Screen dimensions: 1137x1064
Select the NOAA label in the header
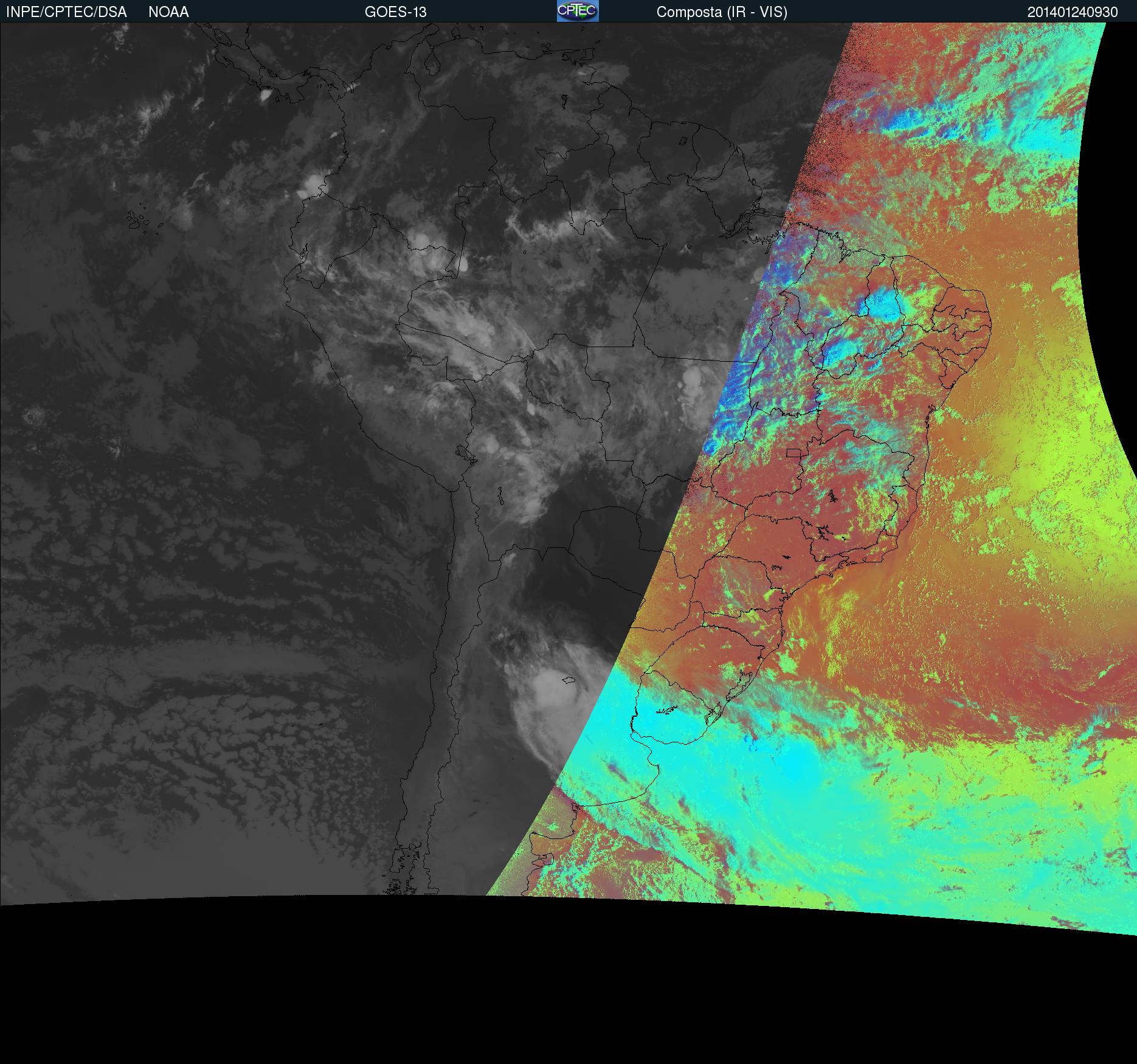[x=168, y=12]
